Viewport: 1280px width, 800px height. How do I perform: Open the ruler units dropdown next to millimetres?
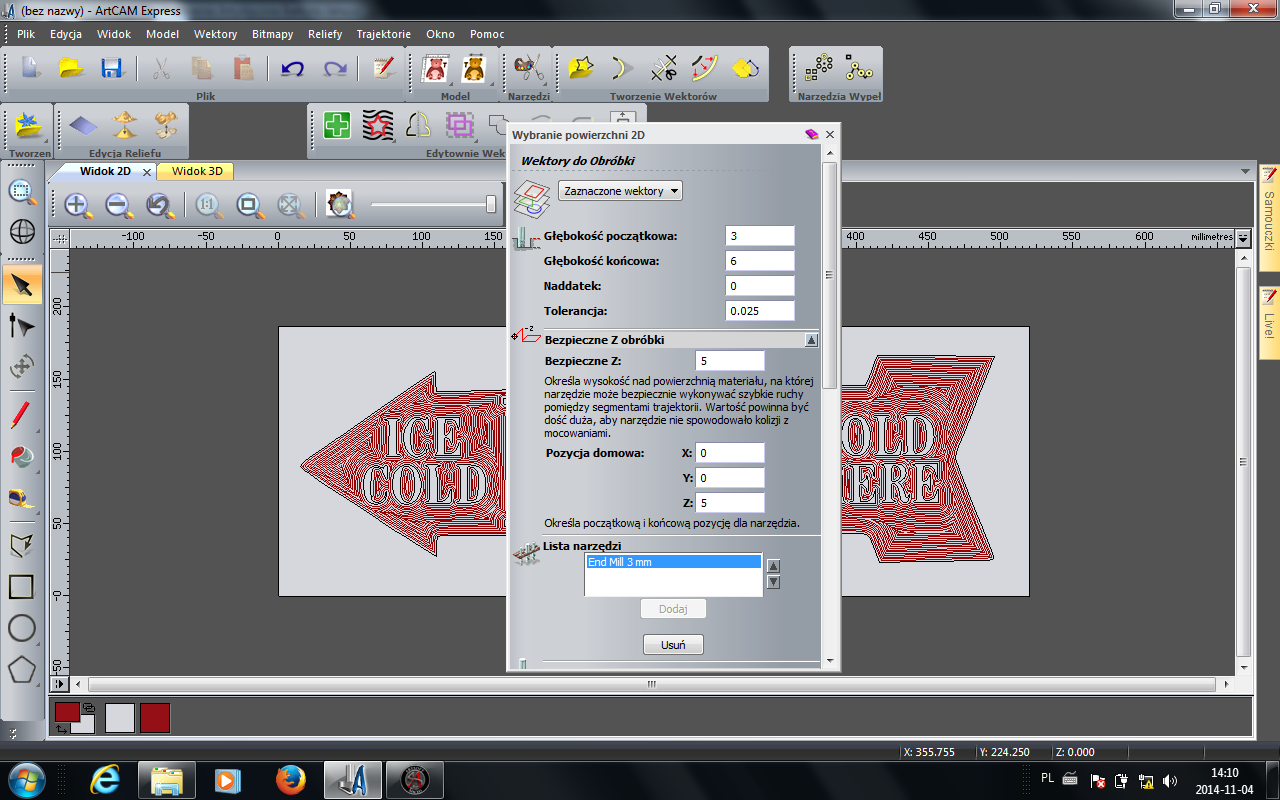[x=1243, y=238]
